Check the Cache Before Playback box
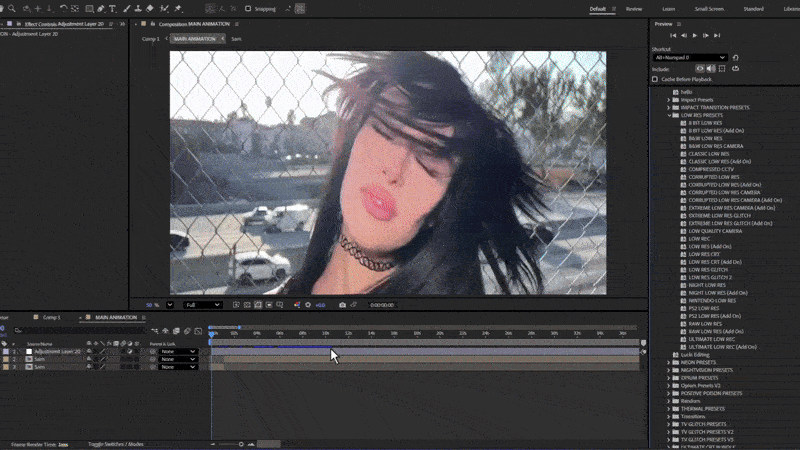Viewport: 800px width, 450px height. pyautogui.click(x=656, y=79)
